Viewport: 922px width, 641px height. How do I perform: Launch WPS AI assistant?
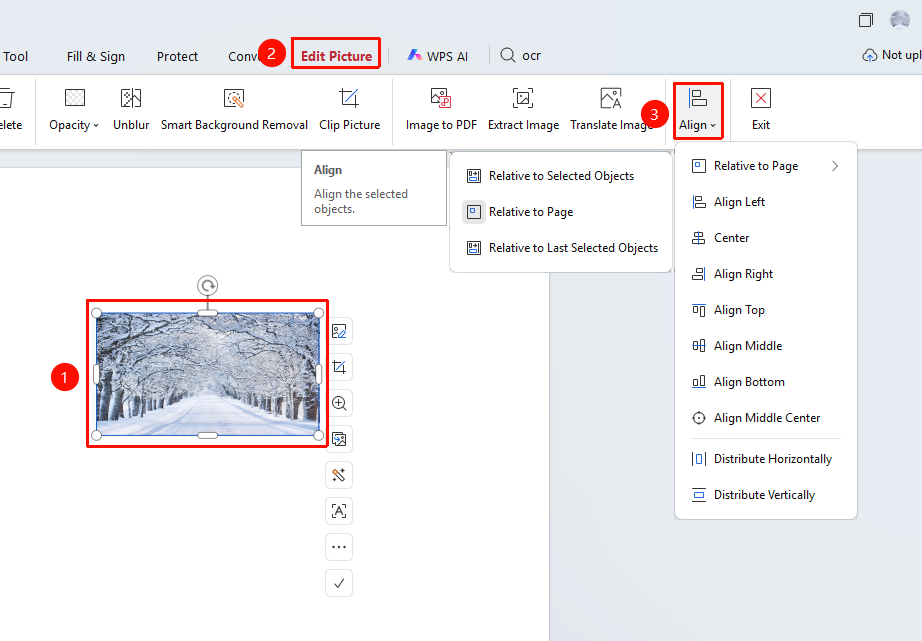click(438, 56)
